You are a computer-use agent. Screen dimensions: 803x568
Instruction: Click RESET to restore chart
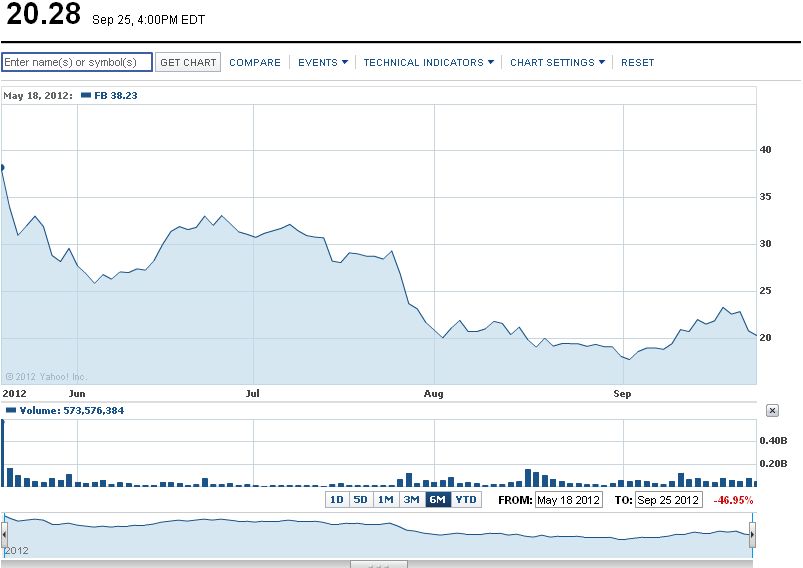click(638, 62)
